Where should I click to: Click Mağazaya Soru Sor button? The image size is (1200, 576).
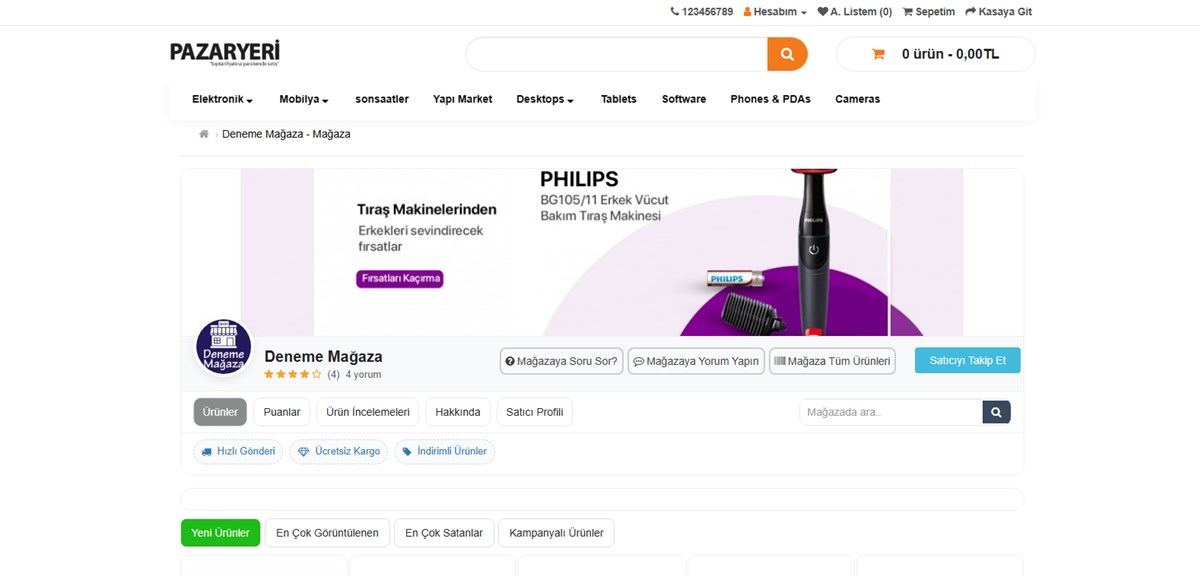(562, 361)
